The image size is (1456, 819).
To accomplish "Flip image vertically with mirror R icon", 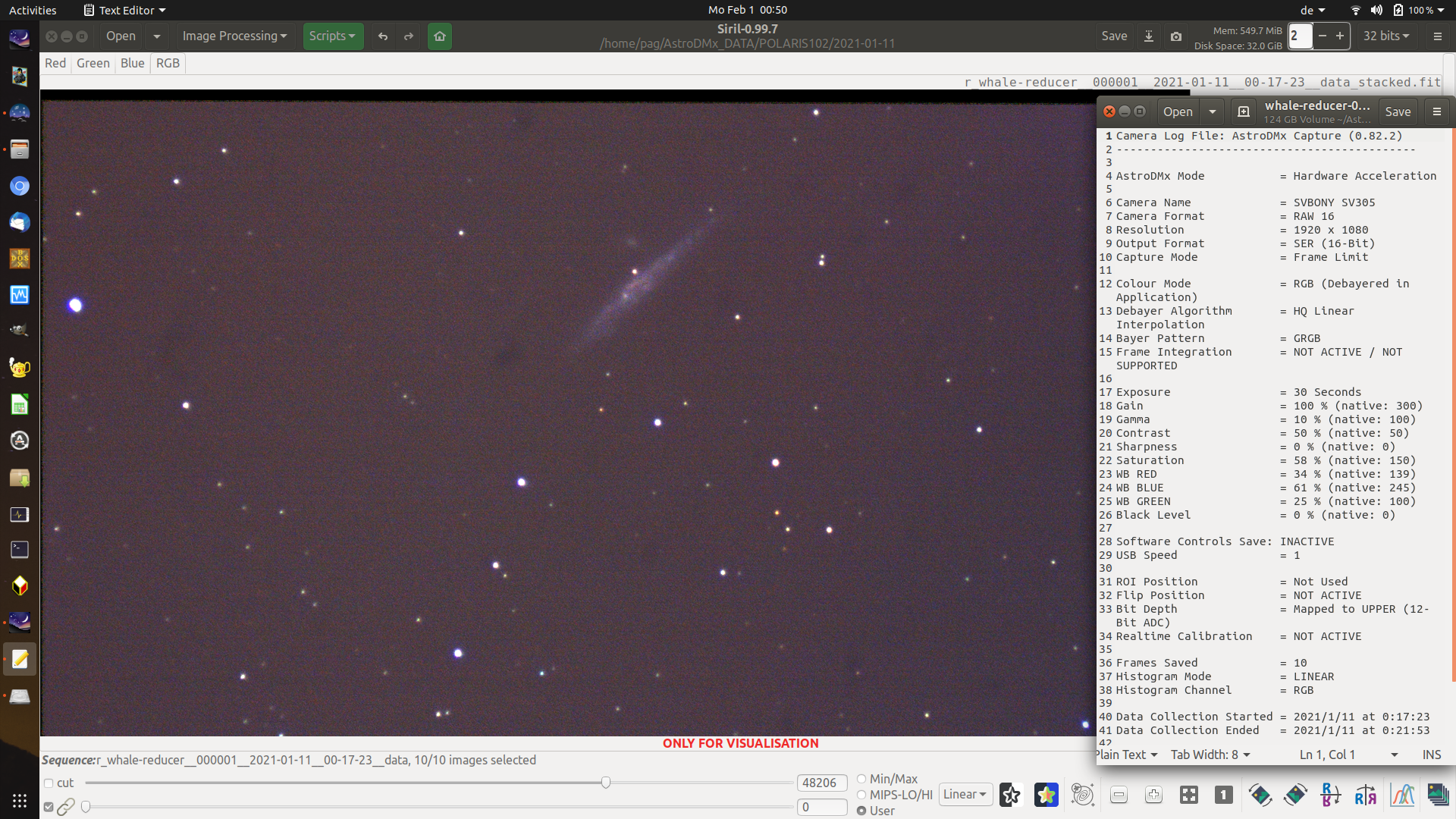I will coord(1331,795).
